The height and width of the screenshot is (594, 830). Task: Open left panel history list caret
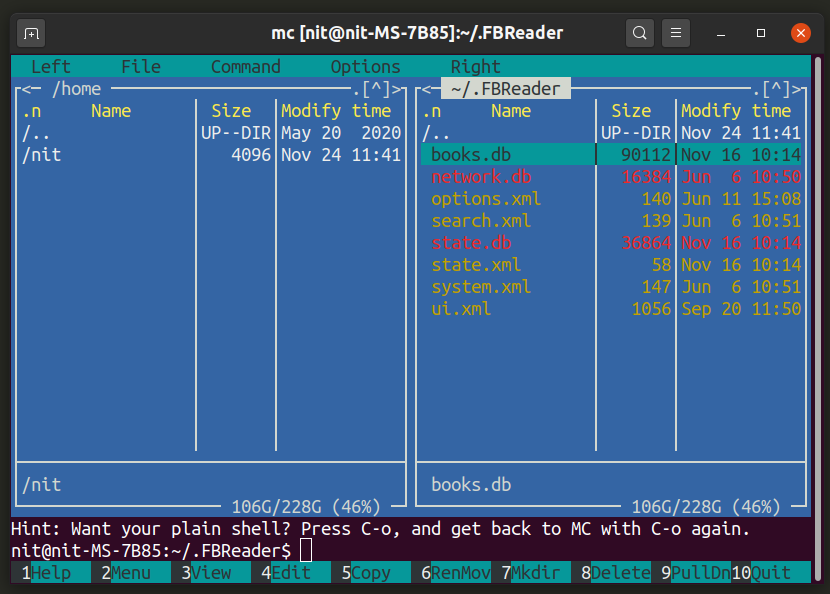coord(376,89)
